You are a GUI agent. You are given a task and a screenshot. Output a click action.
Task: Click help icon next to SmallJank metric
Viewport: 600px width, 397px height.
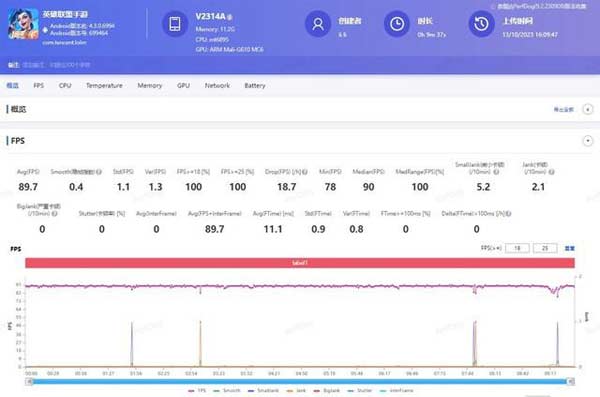pos(496,172)
